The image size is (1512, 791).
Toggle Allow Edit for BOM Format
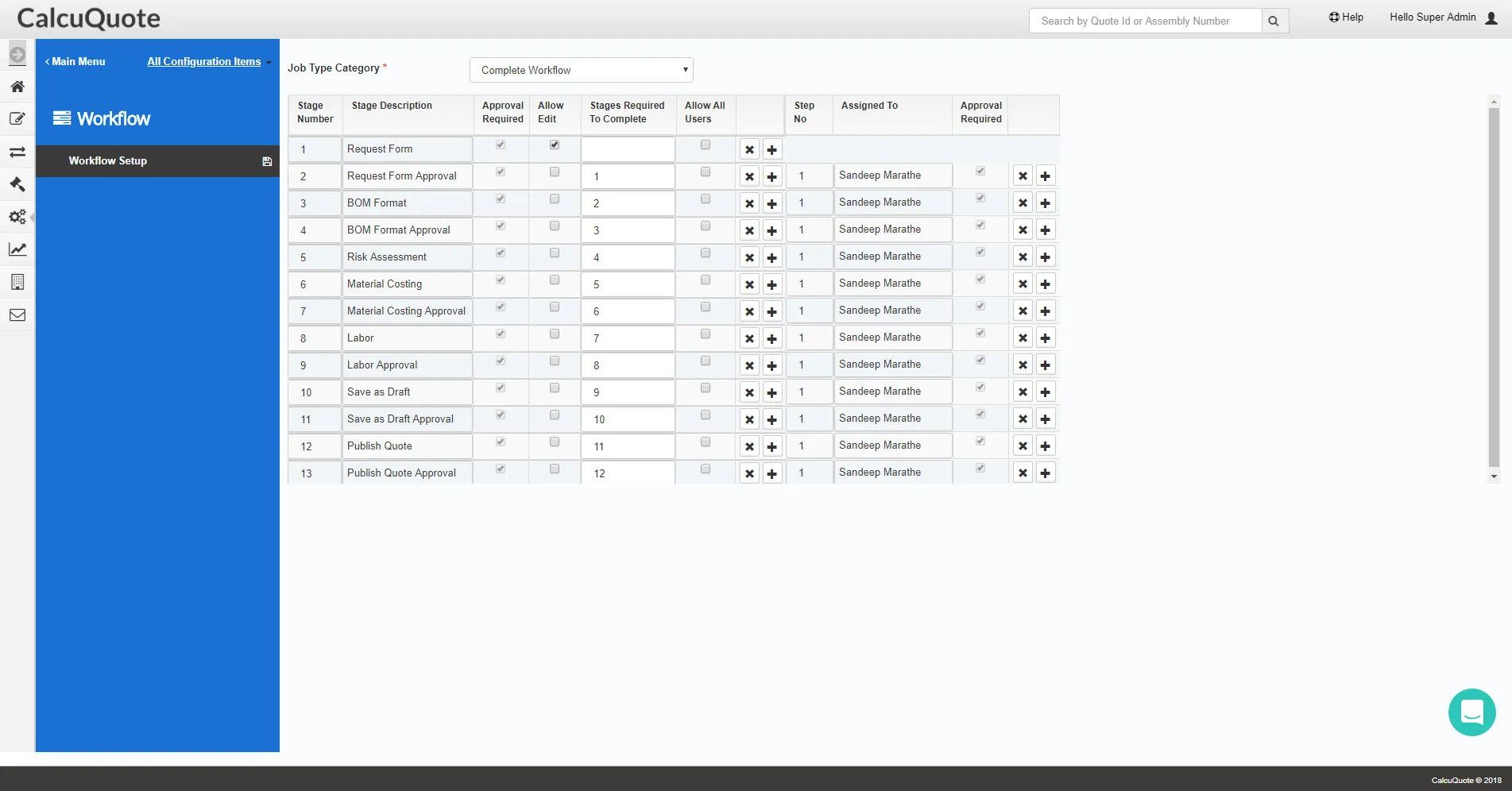tap(555, 199)
